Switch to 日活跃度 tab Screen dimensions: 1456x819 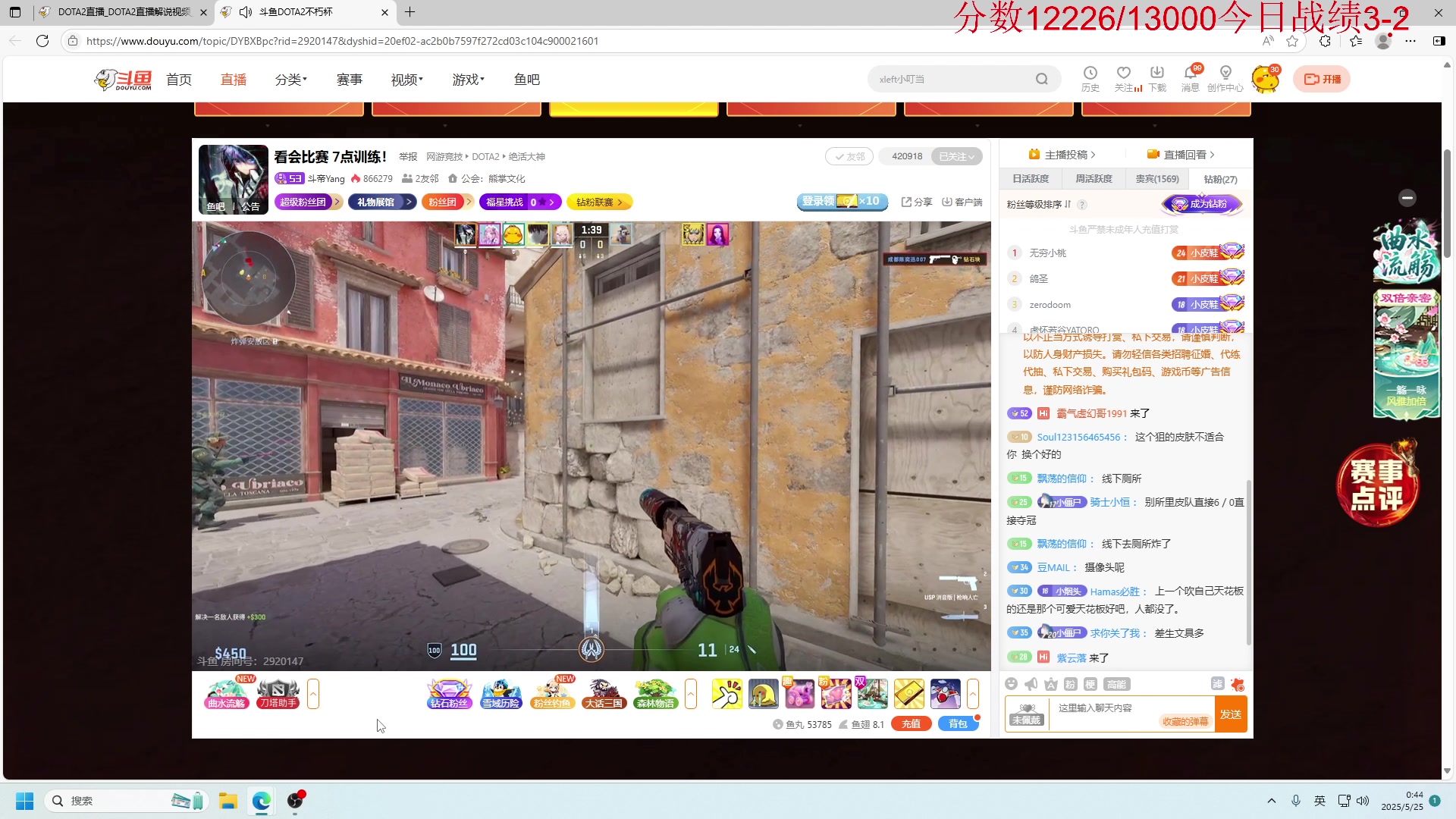point(1031,179)
